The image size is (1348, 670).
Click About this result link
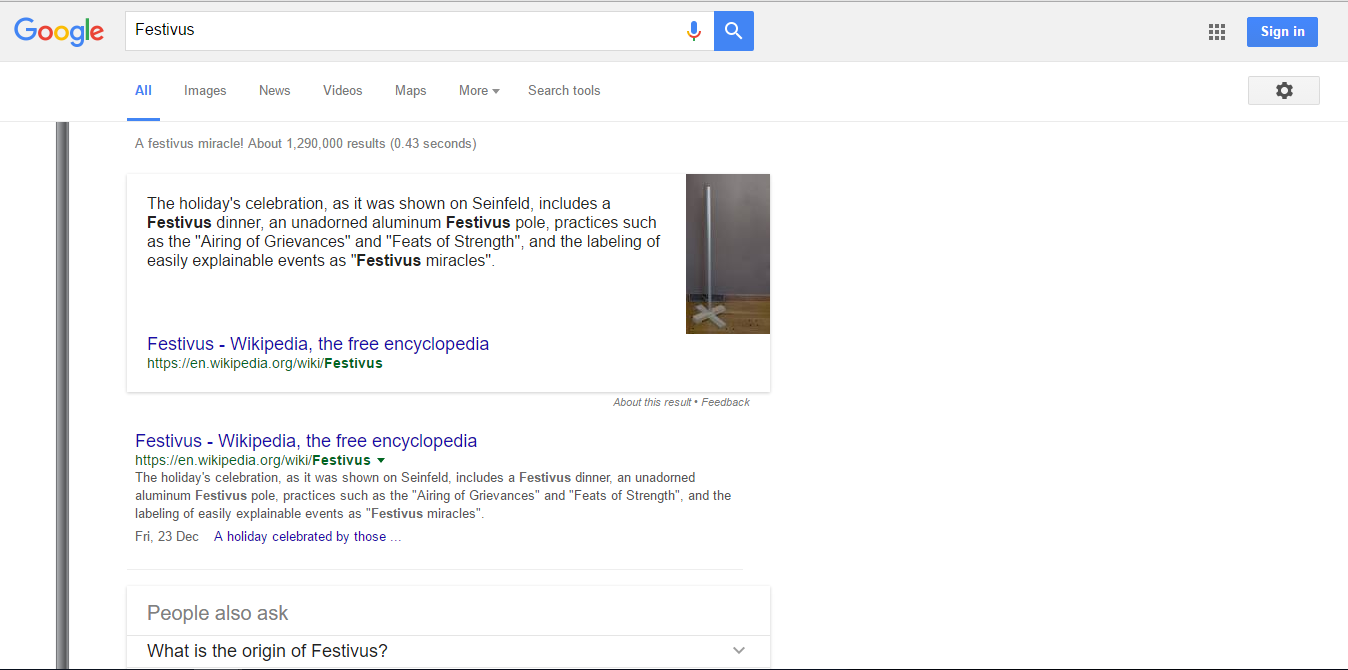tap(652, 402)
